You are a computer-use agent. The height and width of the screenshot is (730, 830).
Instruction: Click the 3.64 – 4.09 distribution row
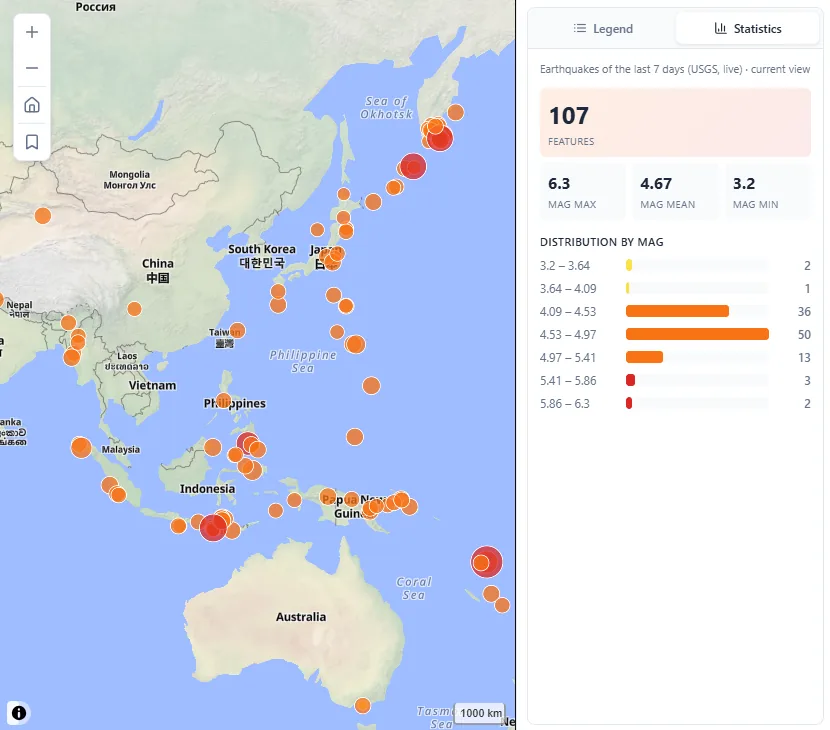tap(675, 289)
